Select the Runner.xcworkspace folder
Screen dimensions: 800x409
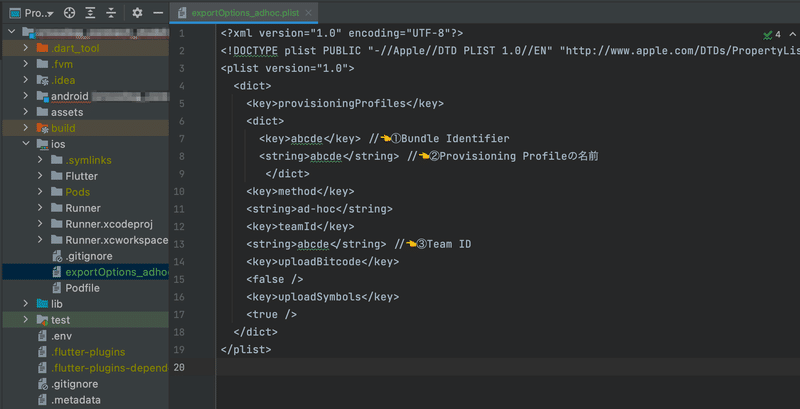116,240
